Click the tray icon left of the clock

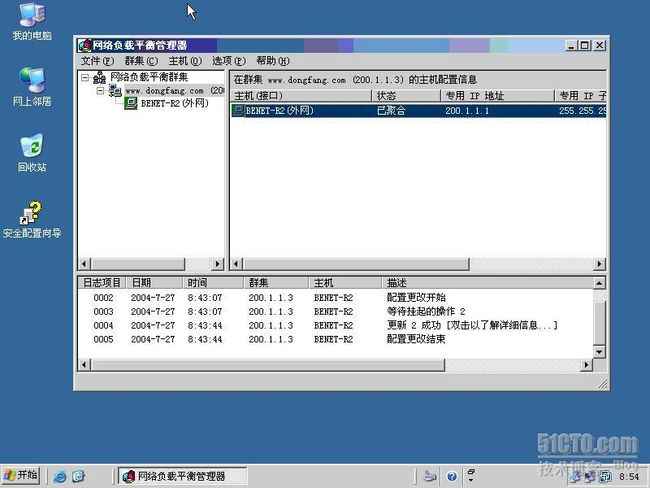coord(606,477)
